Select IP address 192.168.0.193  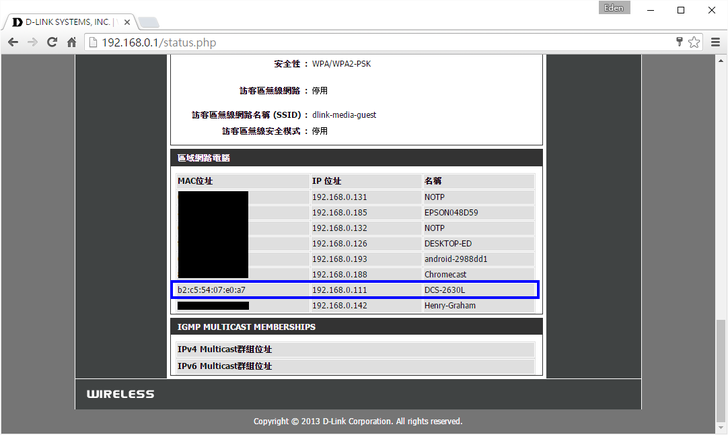[x=339, y=259]
